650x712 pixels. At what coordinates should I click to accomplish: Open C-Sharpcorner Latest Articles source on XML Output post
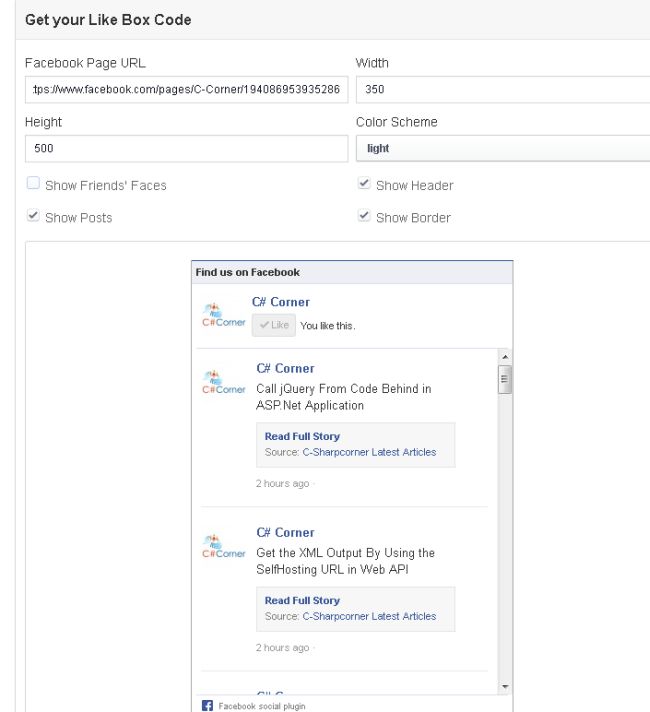coord(369,616)
